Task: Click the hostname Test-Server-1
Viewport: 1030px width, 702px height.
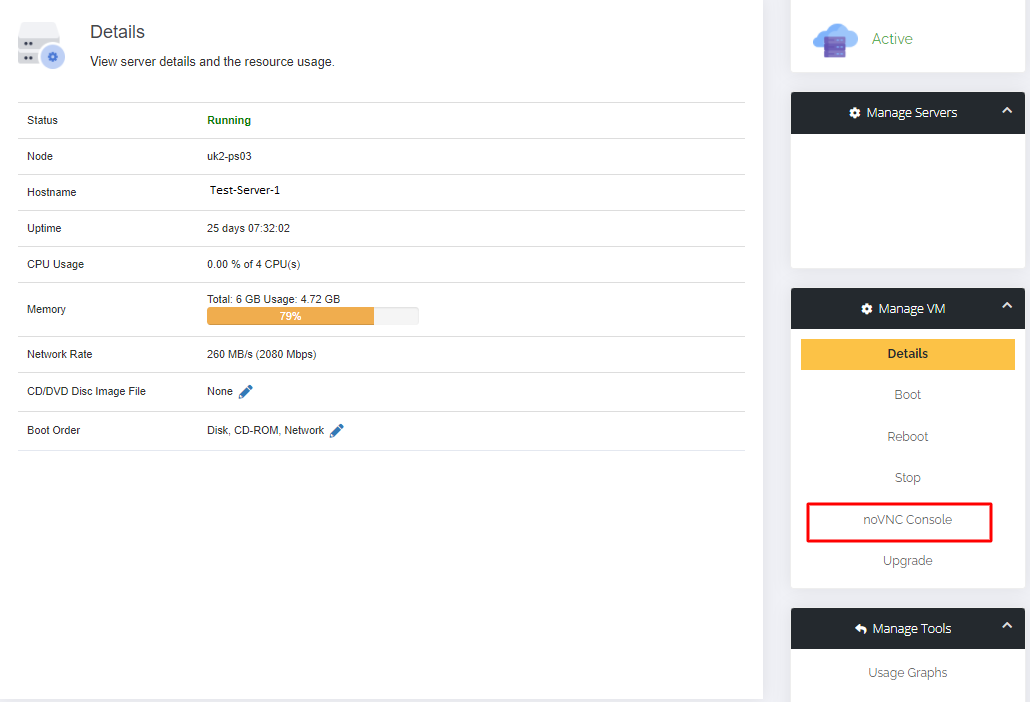Action: 244,190
